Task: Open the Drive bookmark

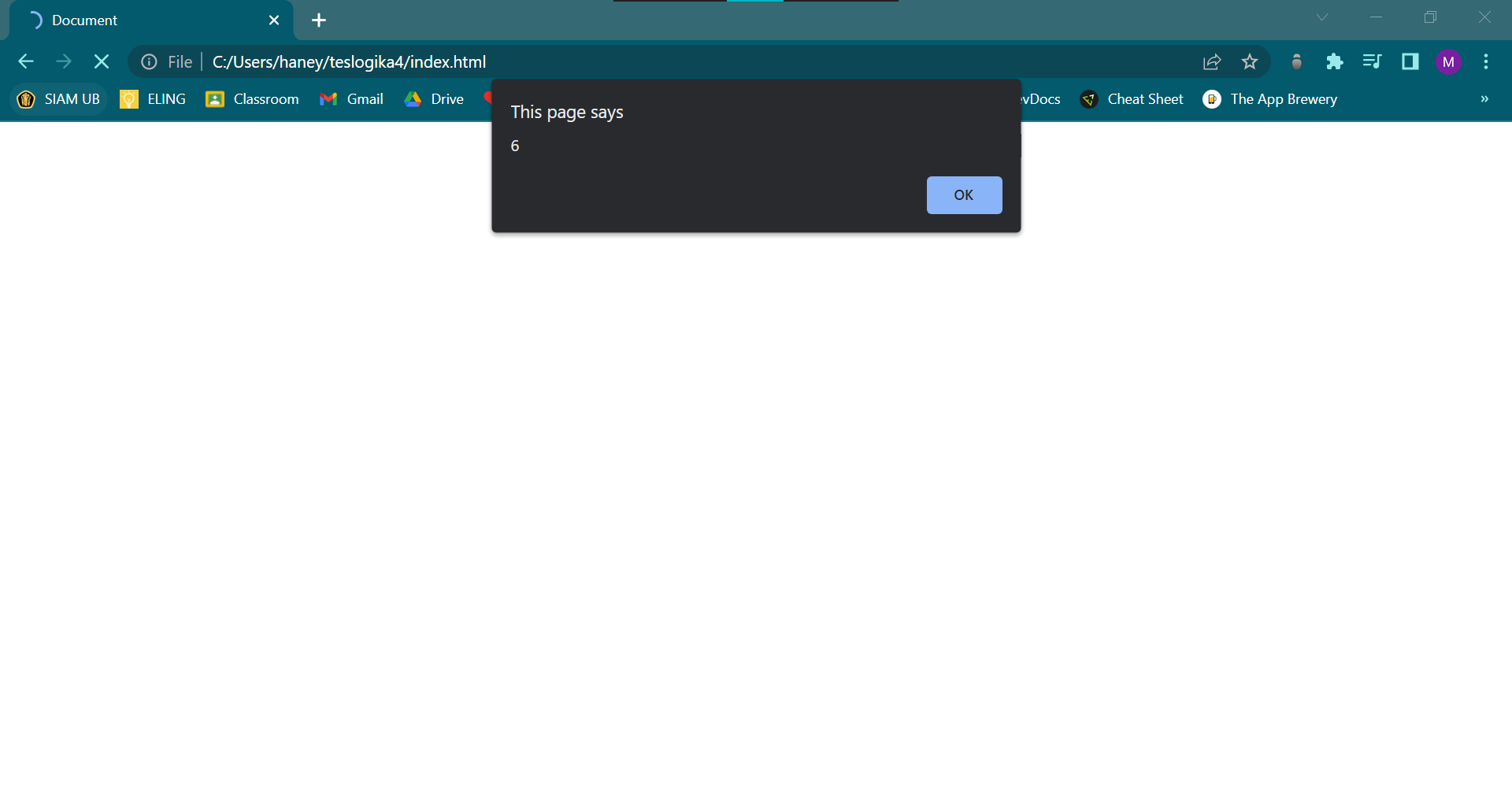Action: 434,99
